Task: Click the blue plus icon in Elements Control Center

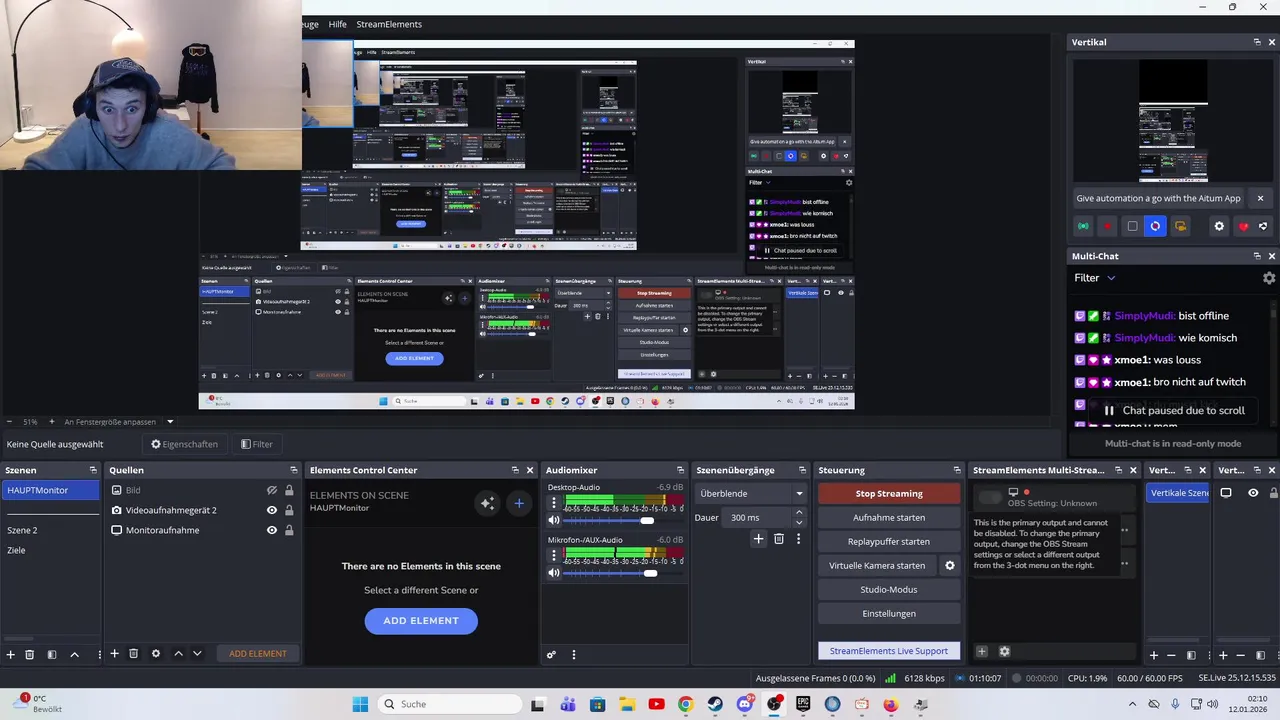Action: (519, 503)
